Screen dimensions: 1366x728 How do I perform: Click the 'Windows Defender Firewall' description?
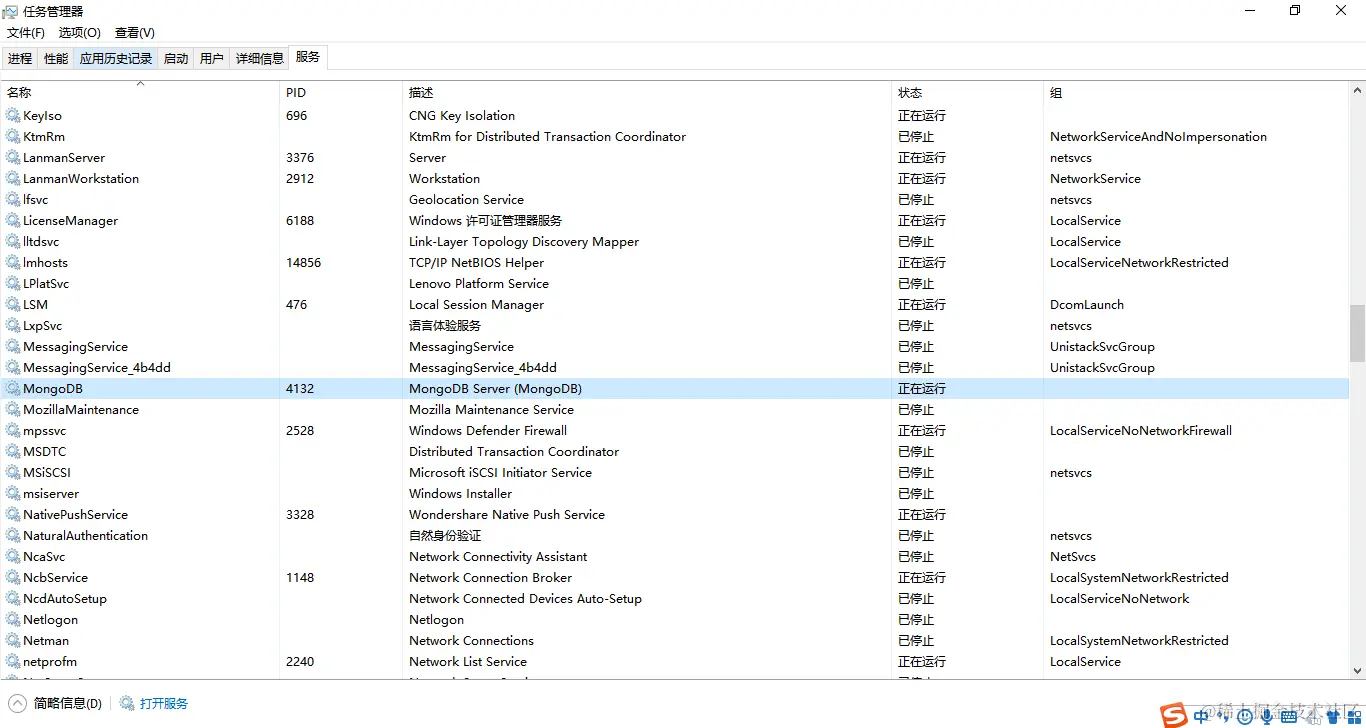point(488,431)
